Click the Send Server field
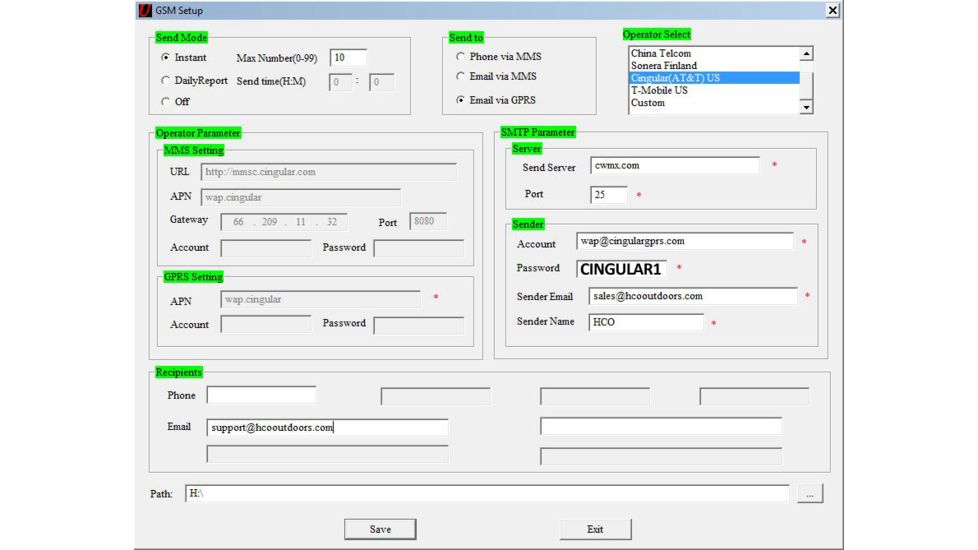 (x=675, y=165)
